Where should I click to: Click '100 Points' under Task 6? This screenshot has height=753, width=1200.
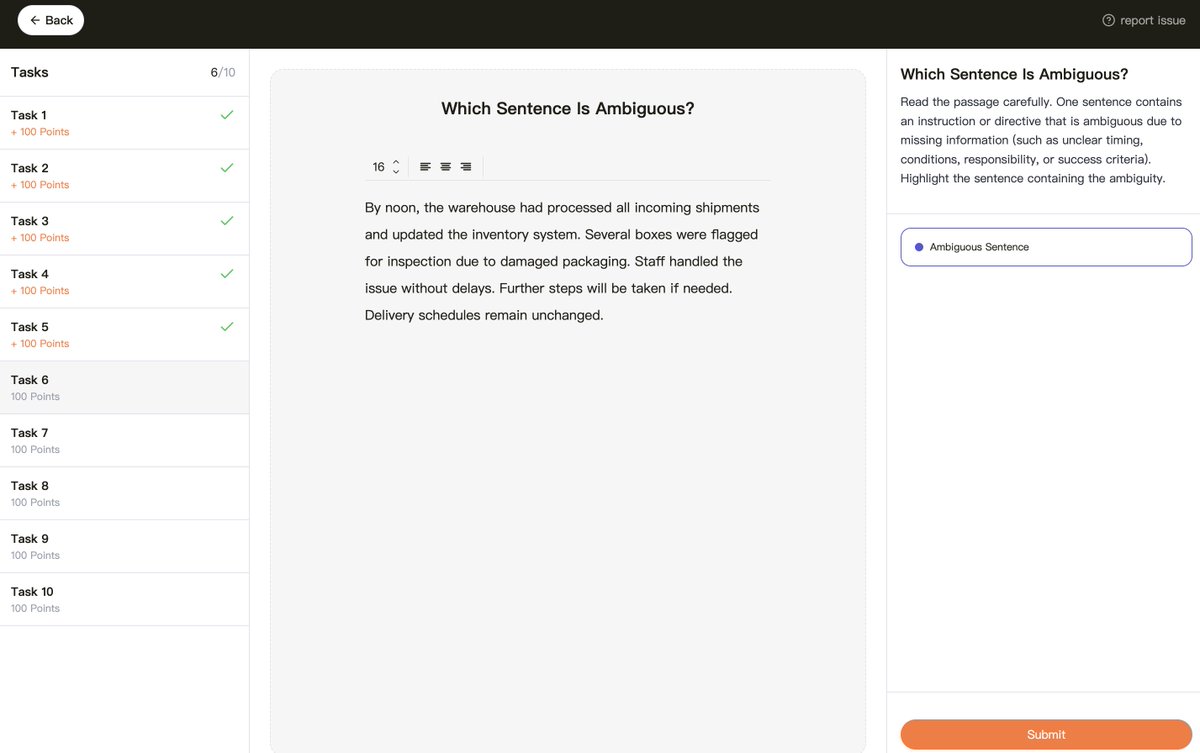[35, 397]
